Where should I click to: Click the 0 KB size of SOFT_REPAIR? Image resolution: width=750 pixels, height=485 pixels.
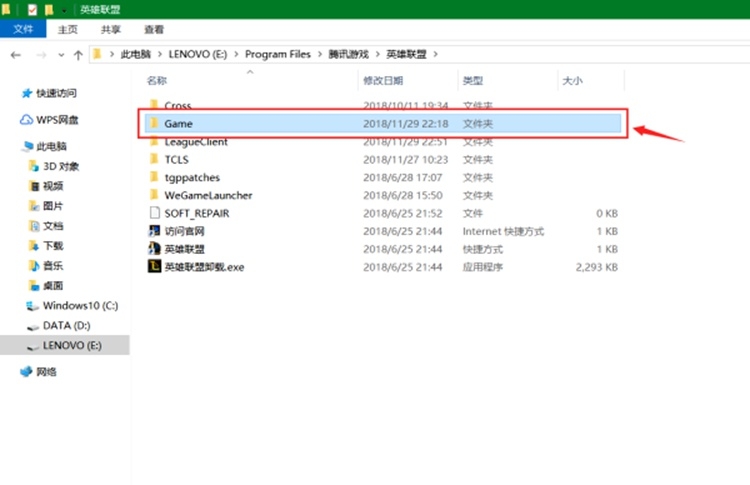[607, 213]
